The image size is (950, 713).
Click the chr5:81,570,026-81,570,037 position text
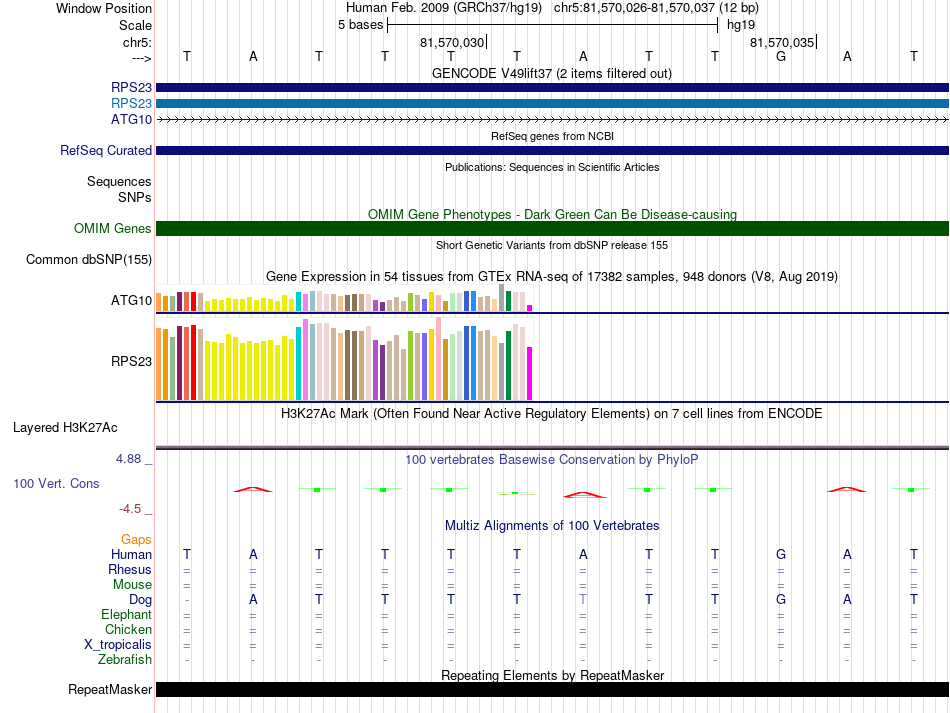656,8
